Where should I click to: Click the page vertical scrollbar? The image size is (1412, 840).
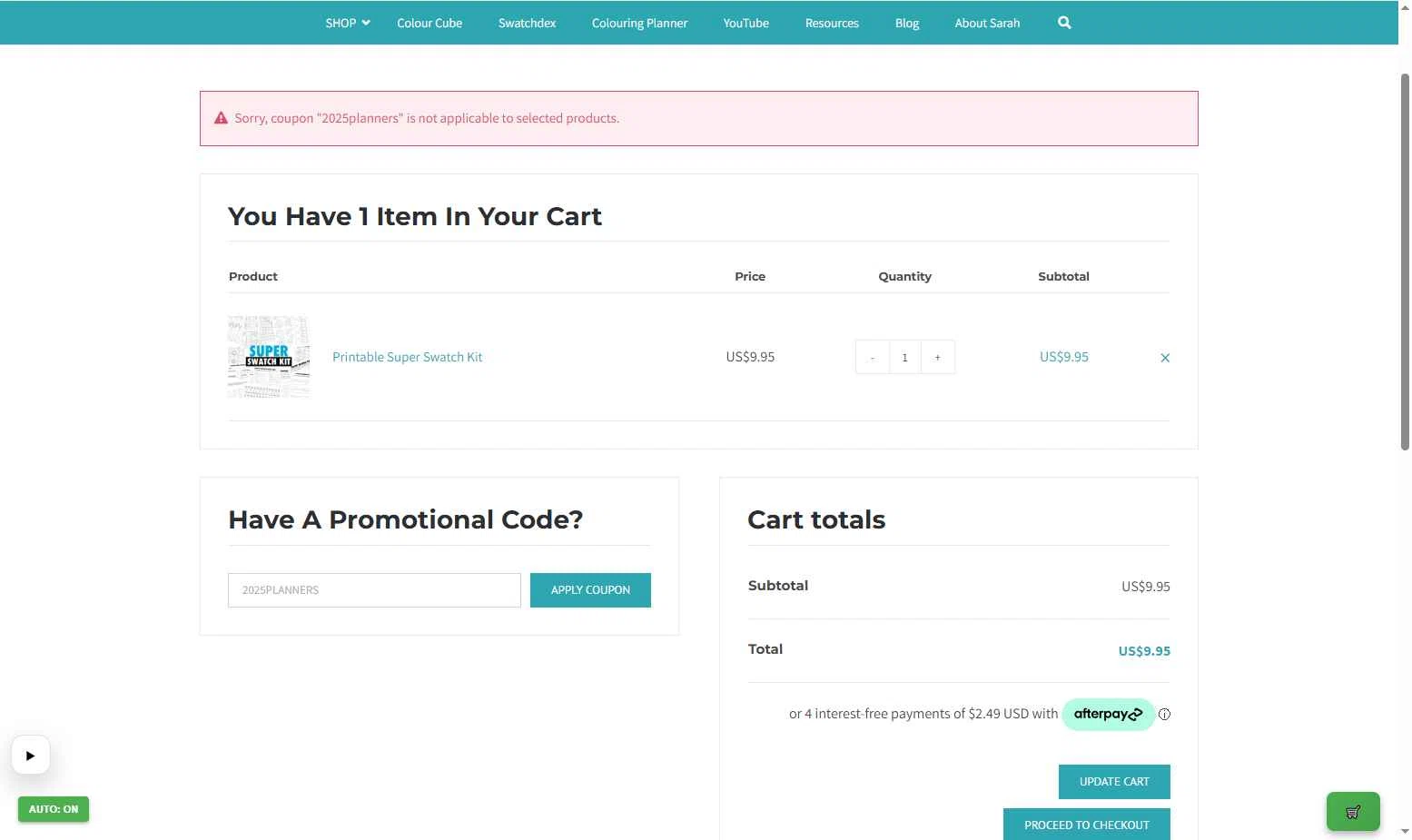[1405, 262]
